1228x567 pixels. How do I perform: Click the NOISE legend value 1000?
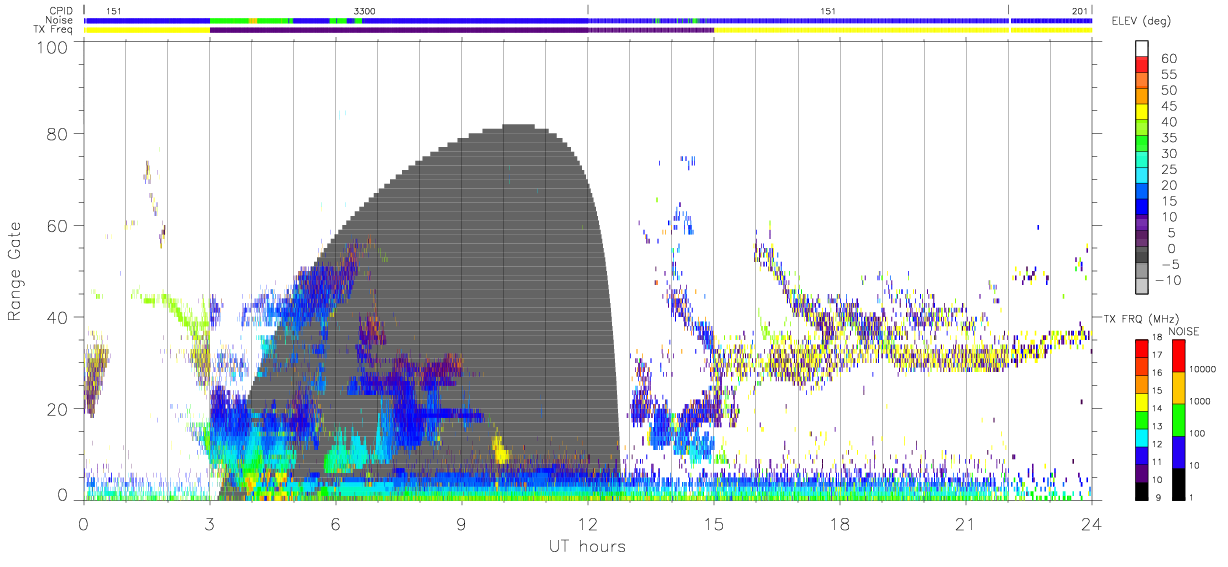pyautogui.click(x=1198, y=402)
